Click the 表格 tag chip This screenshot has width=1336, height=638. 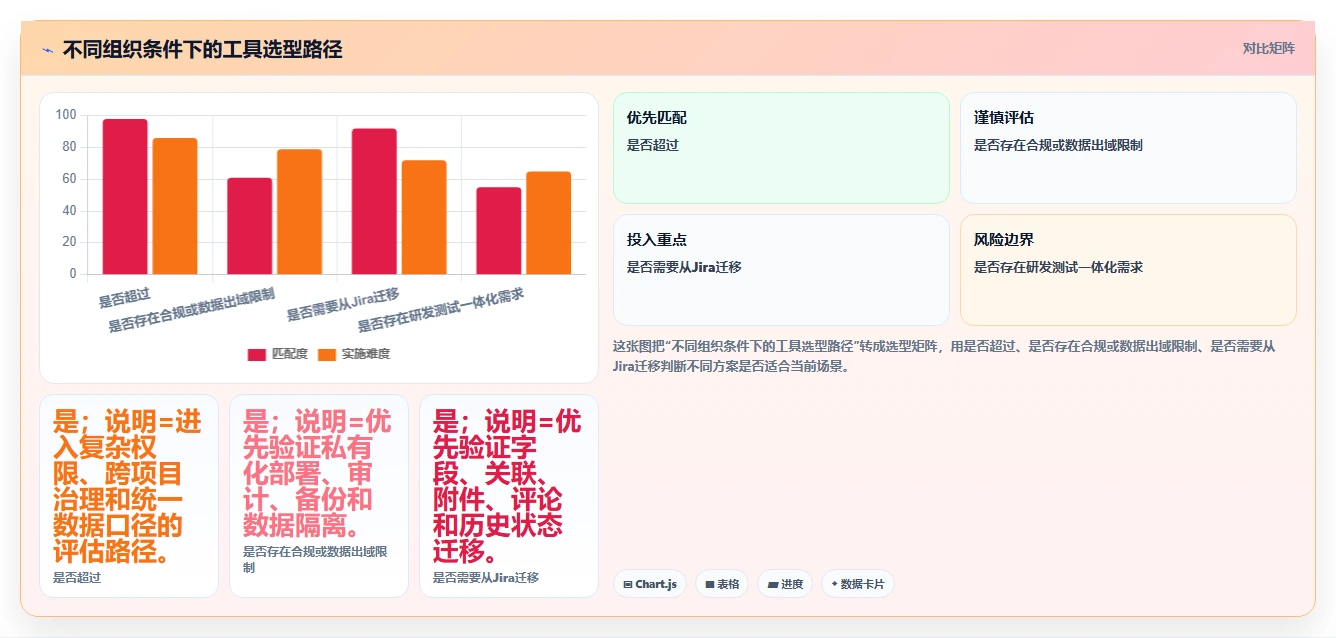(x=721, y=584)
